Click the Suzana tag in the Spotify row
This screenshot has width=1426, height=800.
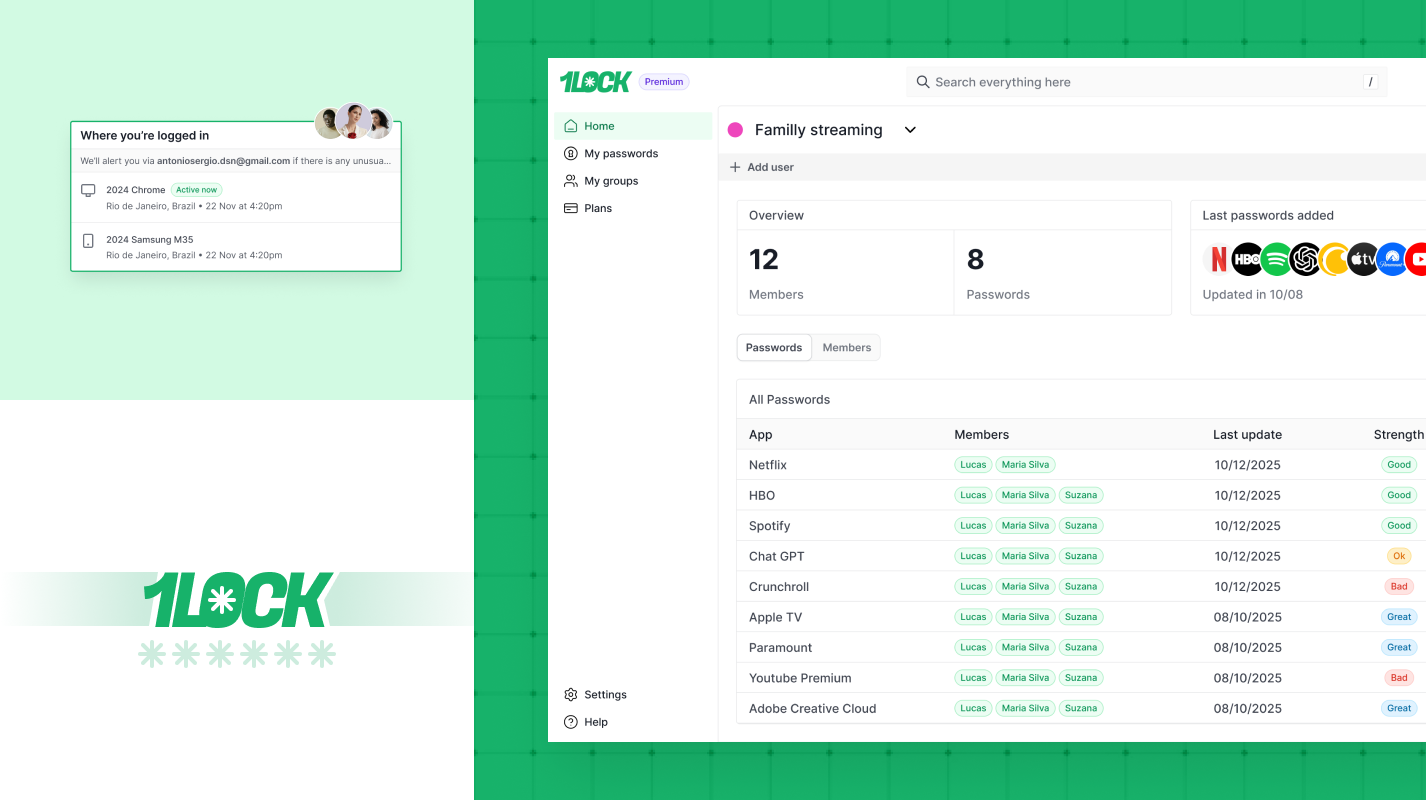pyautogui.click(x=1081, y=526)
